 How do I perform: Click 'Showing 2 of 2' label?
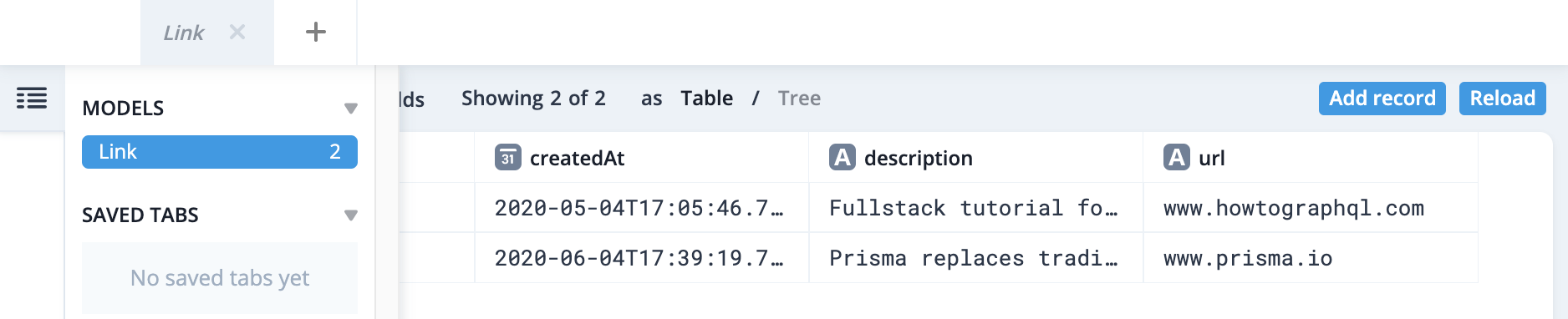point(533,99)
